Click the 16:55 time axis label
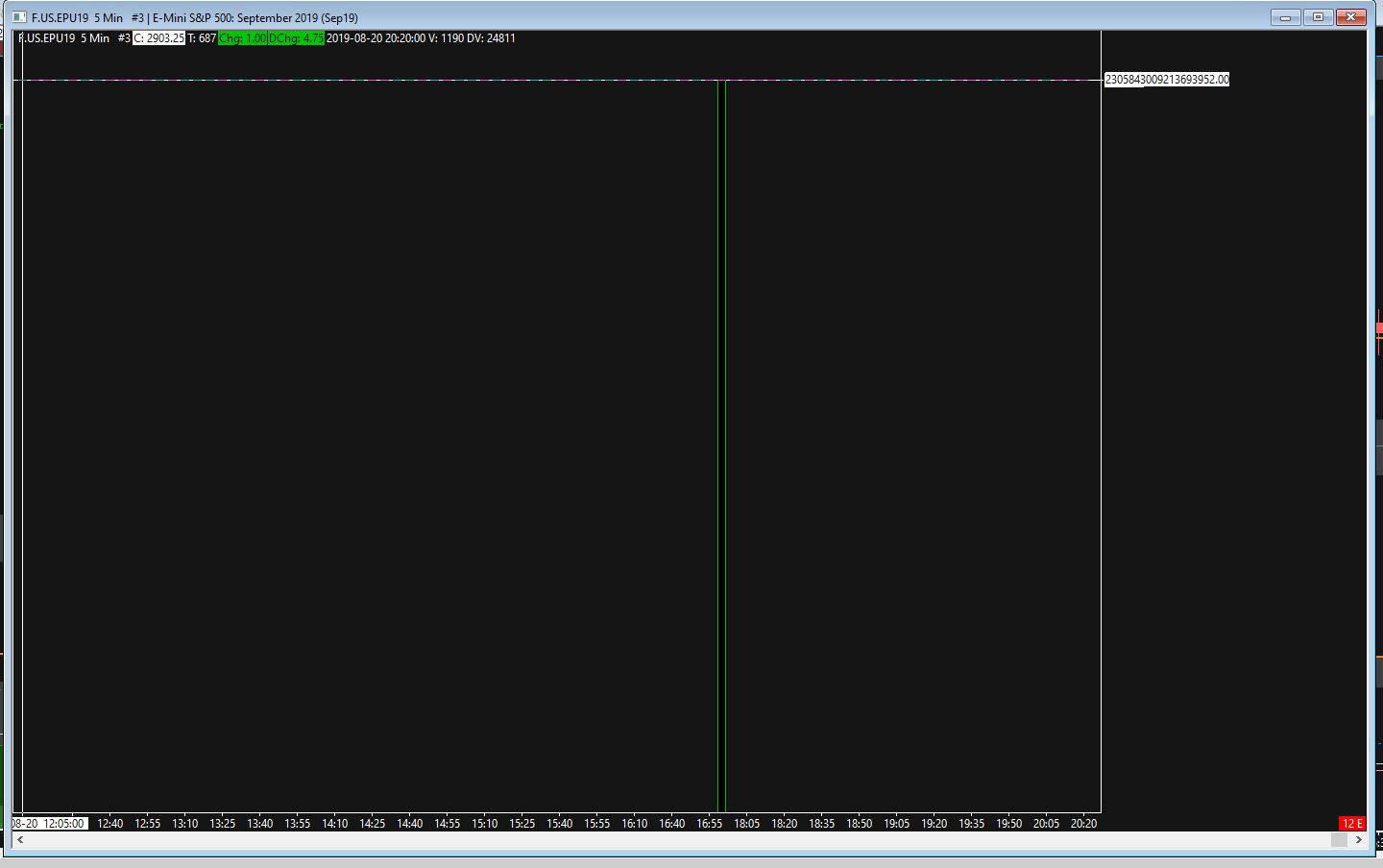Viewport: 1383px width, 868px height. [710, 824]
